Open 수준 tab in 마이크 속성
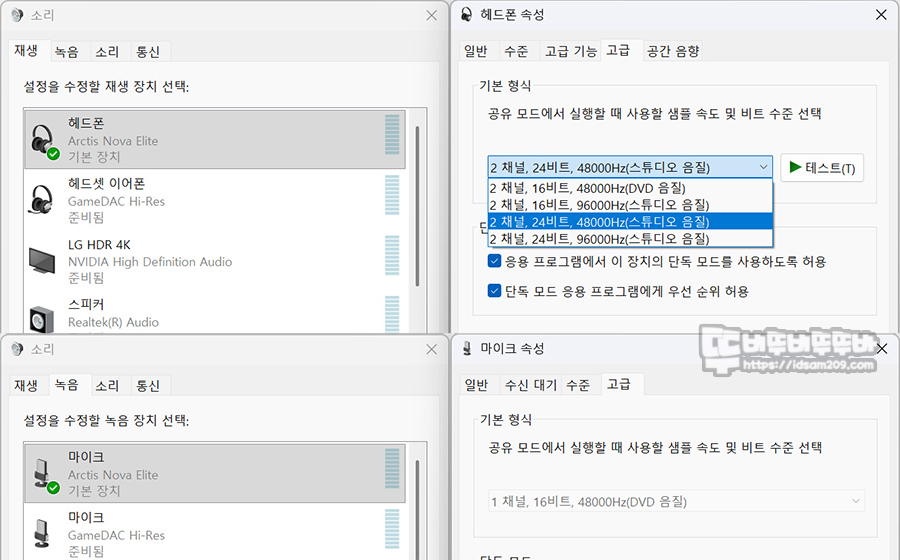 click(x=578, y=385)
